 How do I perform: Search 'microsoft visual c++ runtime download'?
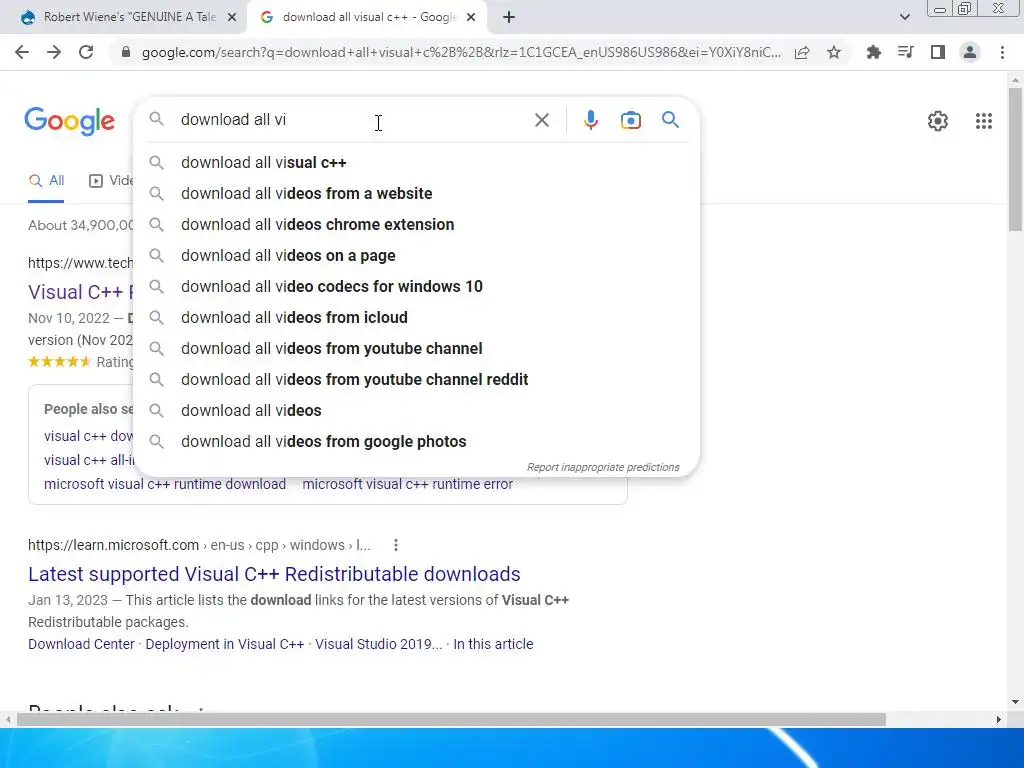(x=165, y=485)
